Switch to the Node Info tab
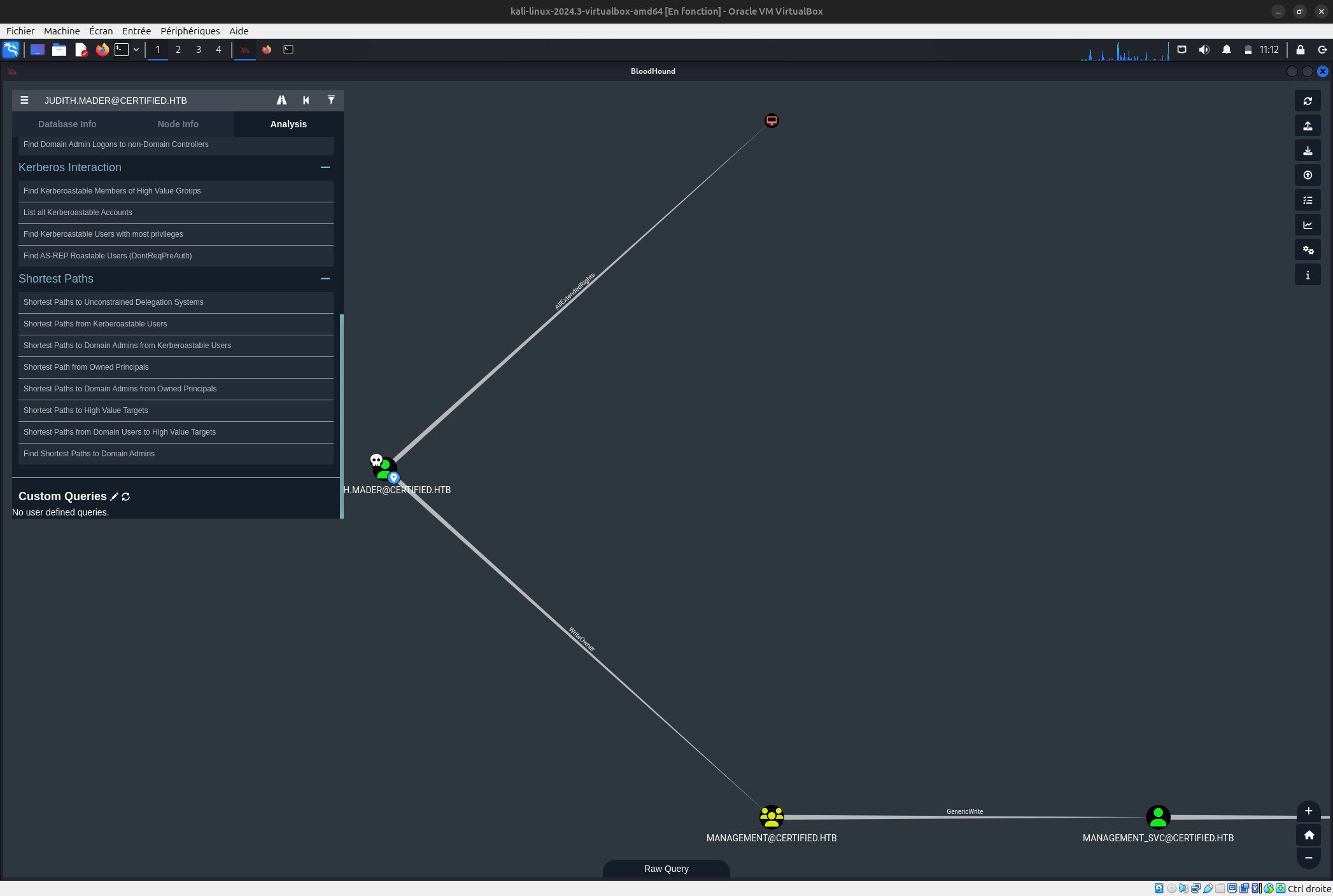The image size is (1333, 896). coord(178,124)
